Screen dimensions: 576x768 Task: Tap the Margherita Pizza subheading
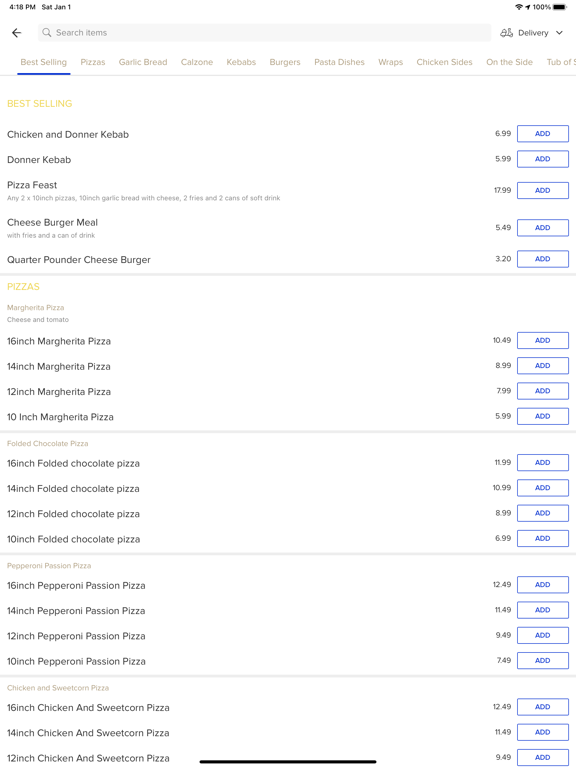pos(35,308)
